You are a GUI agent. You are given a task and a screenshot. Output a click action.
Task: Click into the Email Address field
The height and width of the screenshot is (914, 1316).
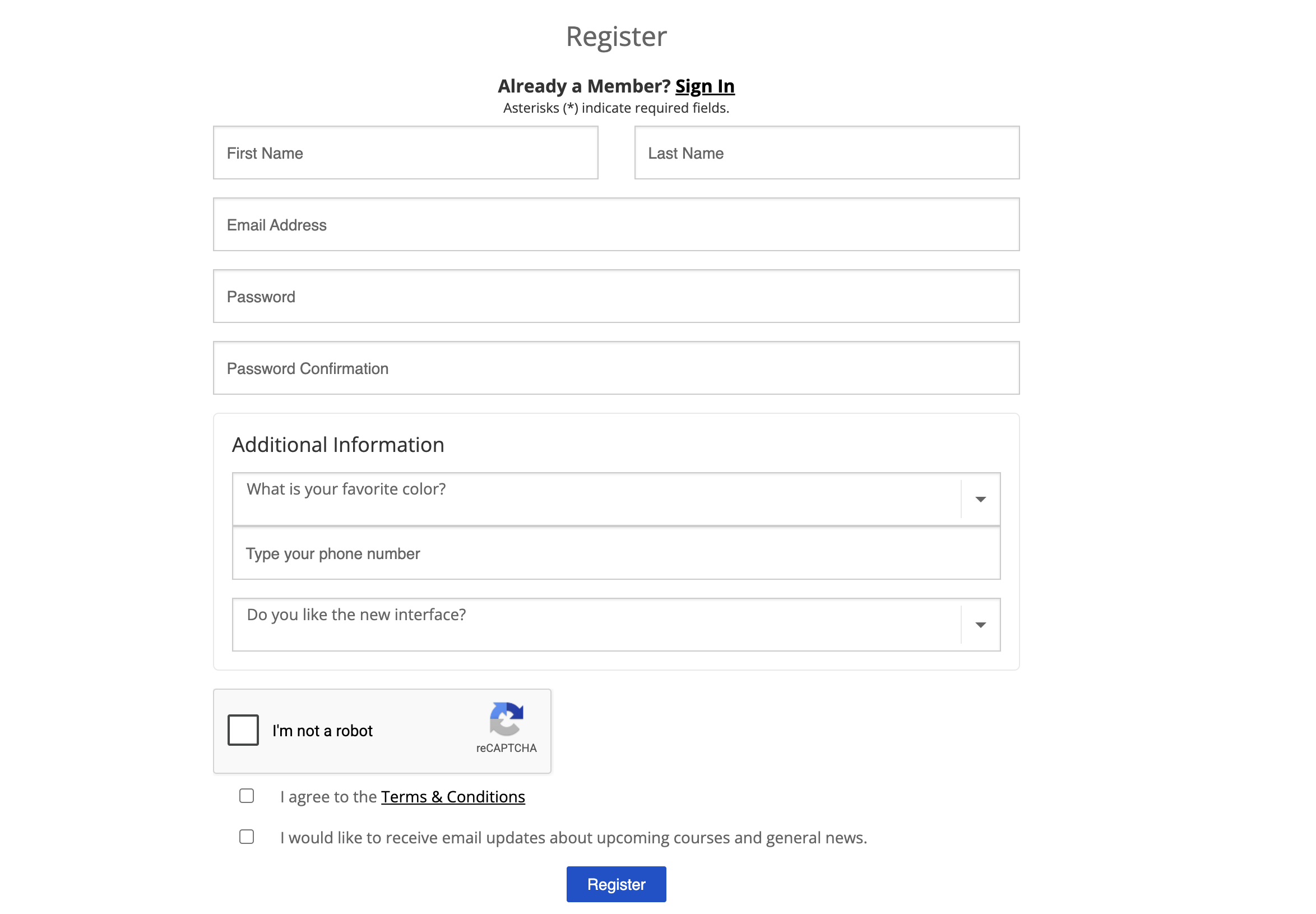pyautogui.click(x=616, y=224)
